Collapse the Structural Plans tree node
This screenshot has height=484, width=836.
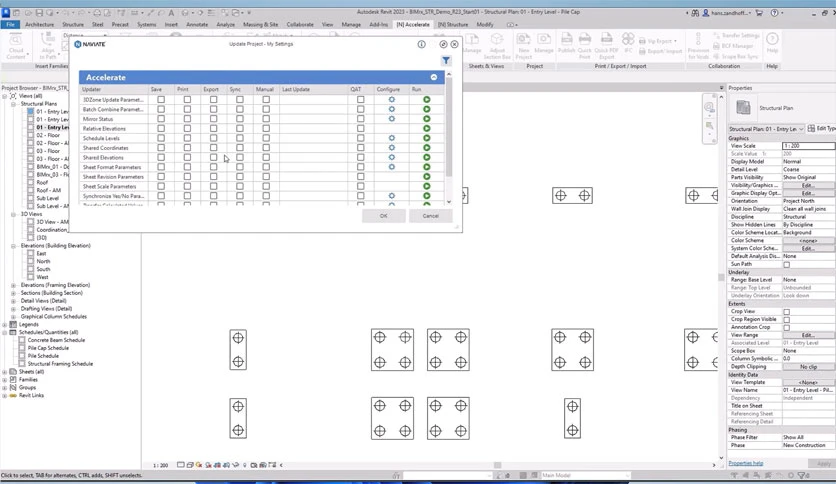click(x=13, y=104)
